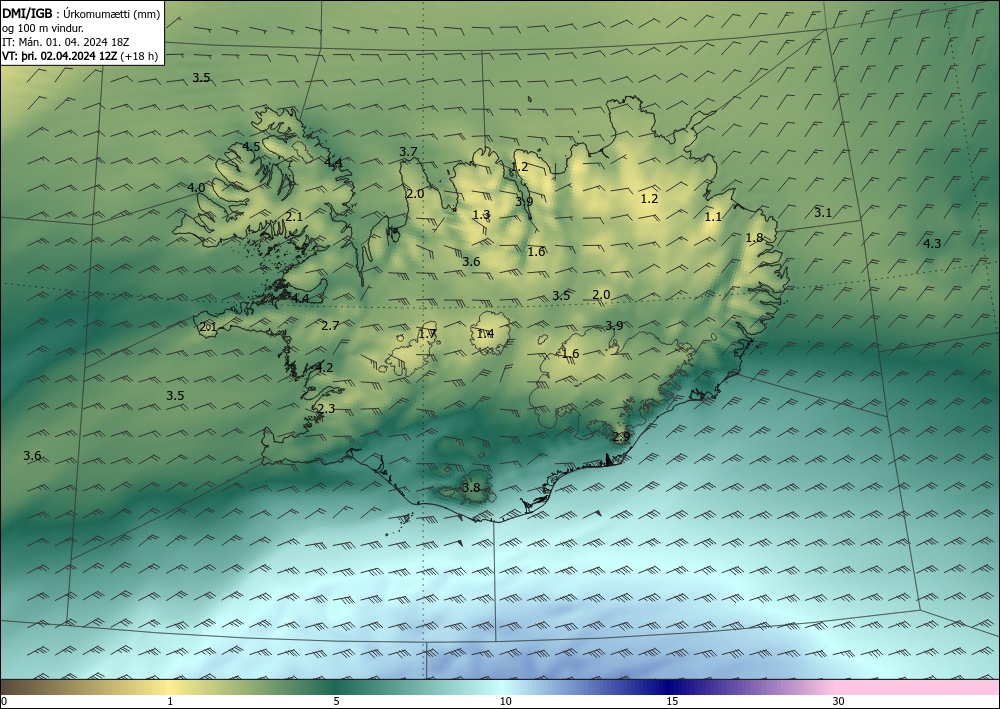
Task: Select the 1.7 value on the glacier
Action: pos(427,333)
